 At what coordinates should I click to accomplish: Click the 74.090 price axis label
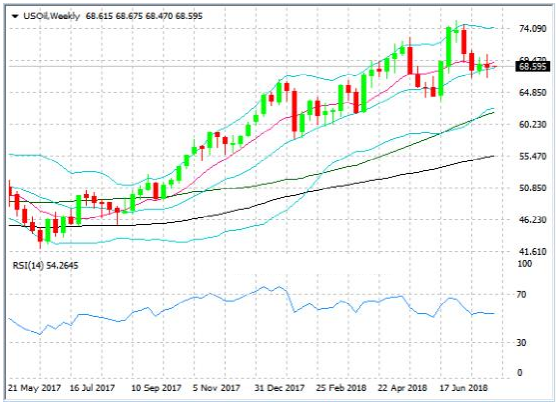(x=532, y=28)
